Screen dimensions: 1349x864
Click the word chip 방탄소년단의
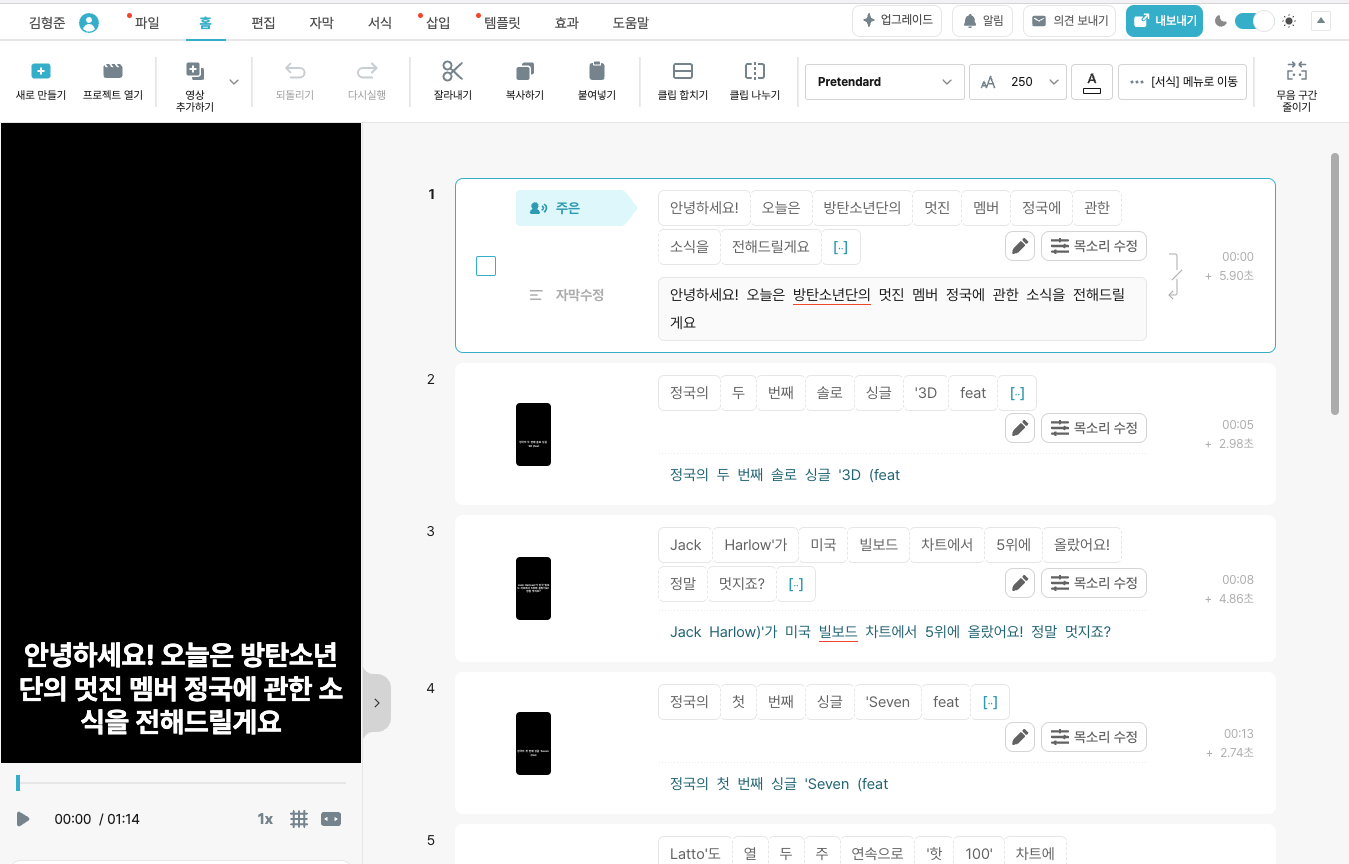click(x=862, y=208)
